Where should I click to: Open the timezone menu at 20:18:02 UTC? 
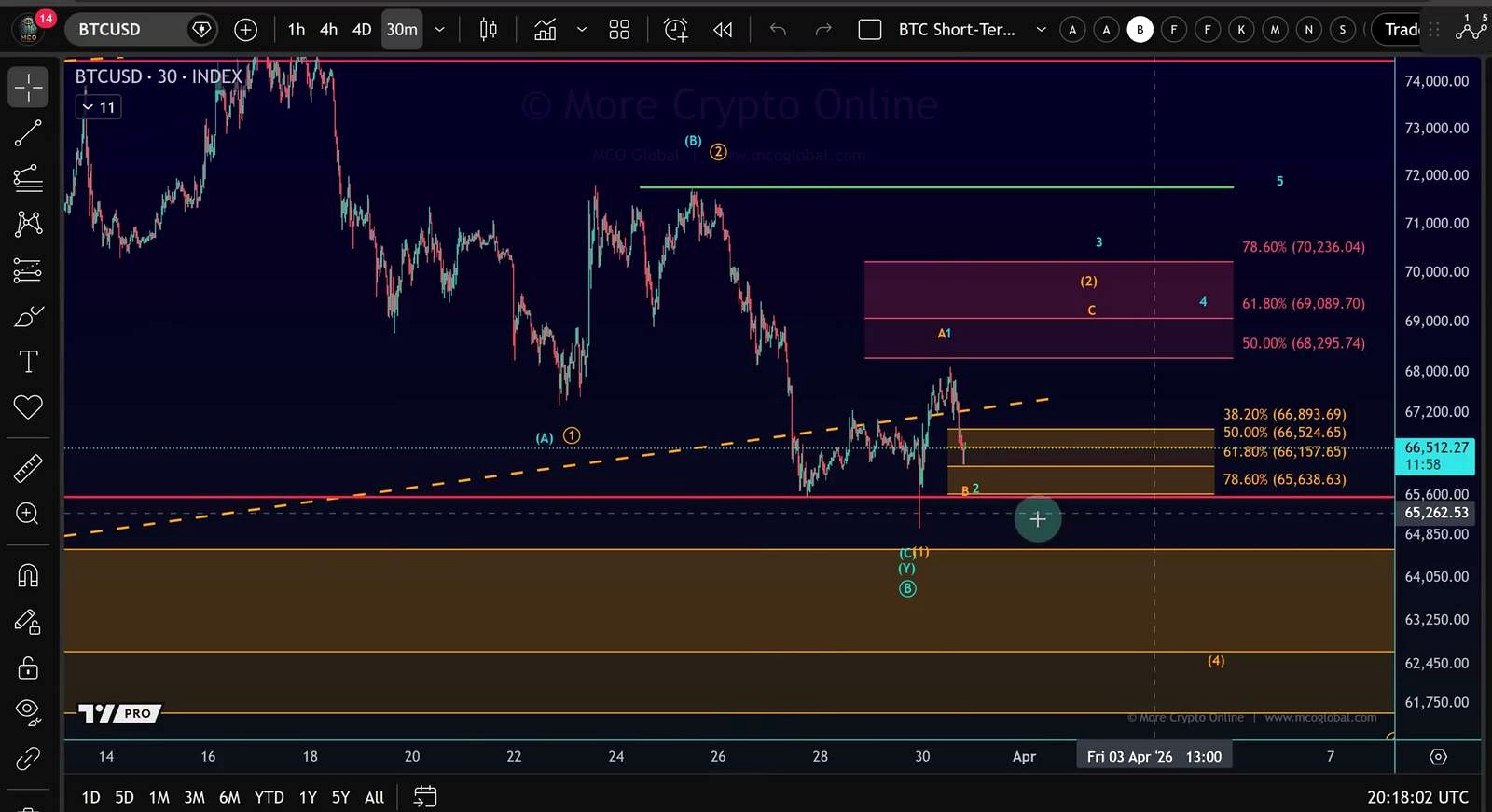(1417, 797)
